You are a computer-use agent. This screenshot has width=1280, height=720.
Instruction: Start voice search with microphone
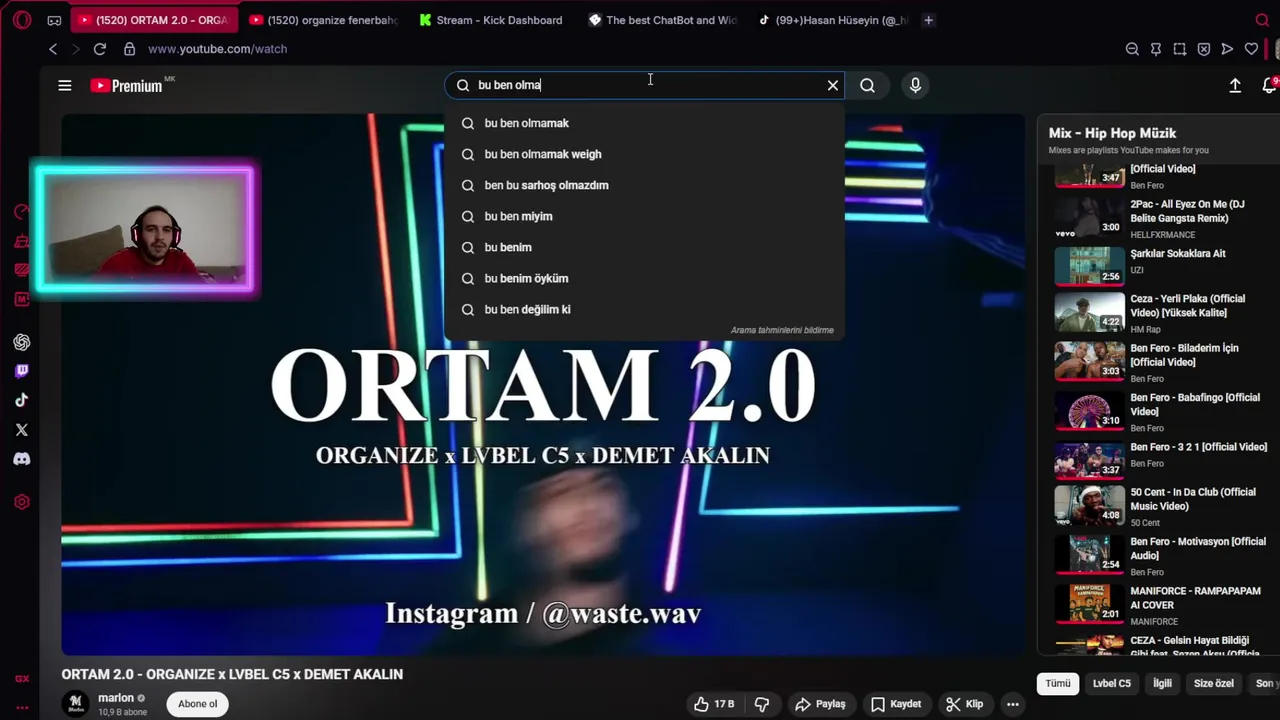tap(915, 86)
